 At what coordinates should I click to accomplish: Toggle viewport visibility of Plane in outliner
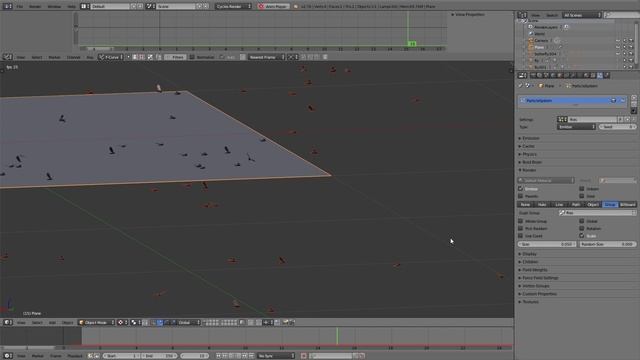(618, 47)
